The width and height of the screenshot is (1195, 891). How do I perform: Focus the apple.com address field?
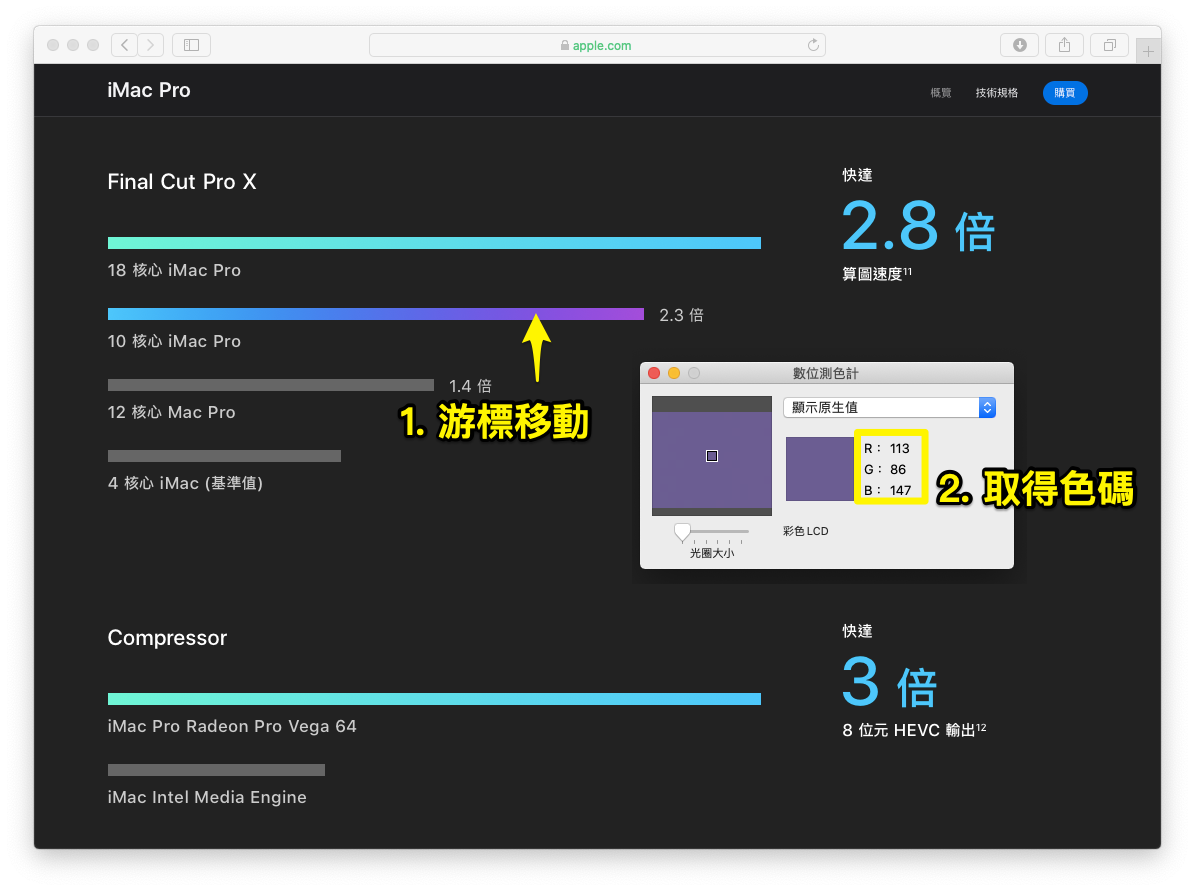click(x=598, y=45)
